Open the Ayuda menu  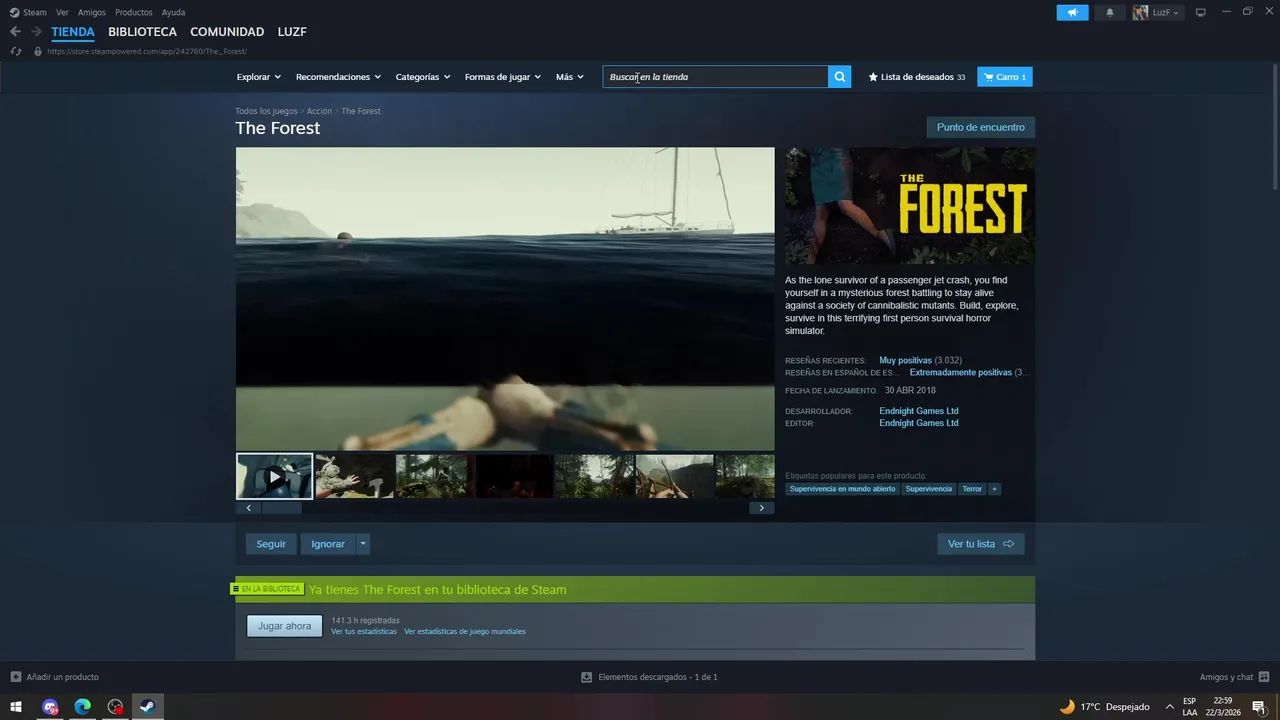(173, 12)
